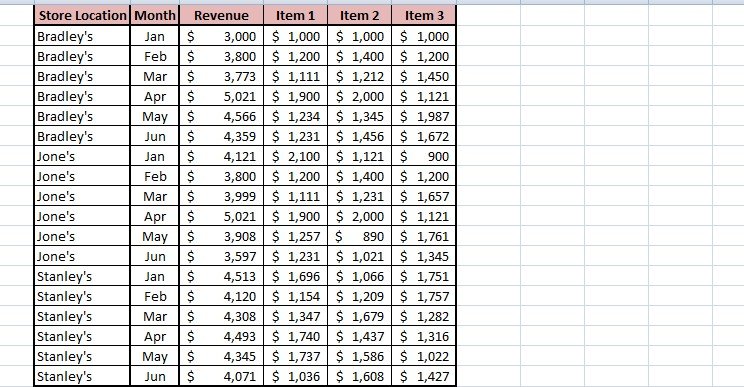
Task: Select the Item 2 header cell
Action: pos(360,16)
